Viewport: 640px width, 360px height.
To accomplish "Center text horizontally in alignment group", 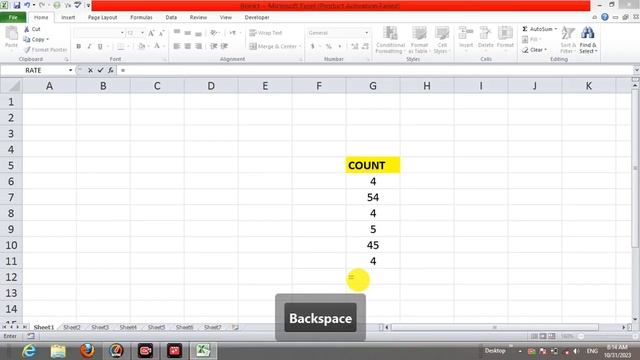I will (187, 46).
